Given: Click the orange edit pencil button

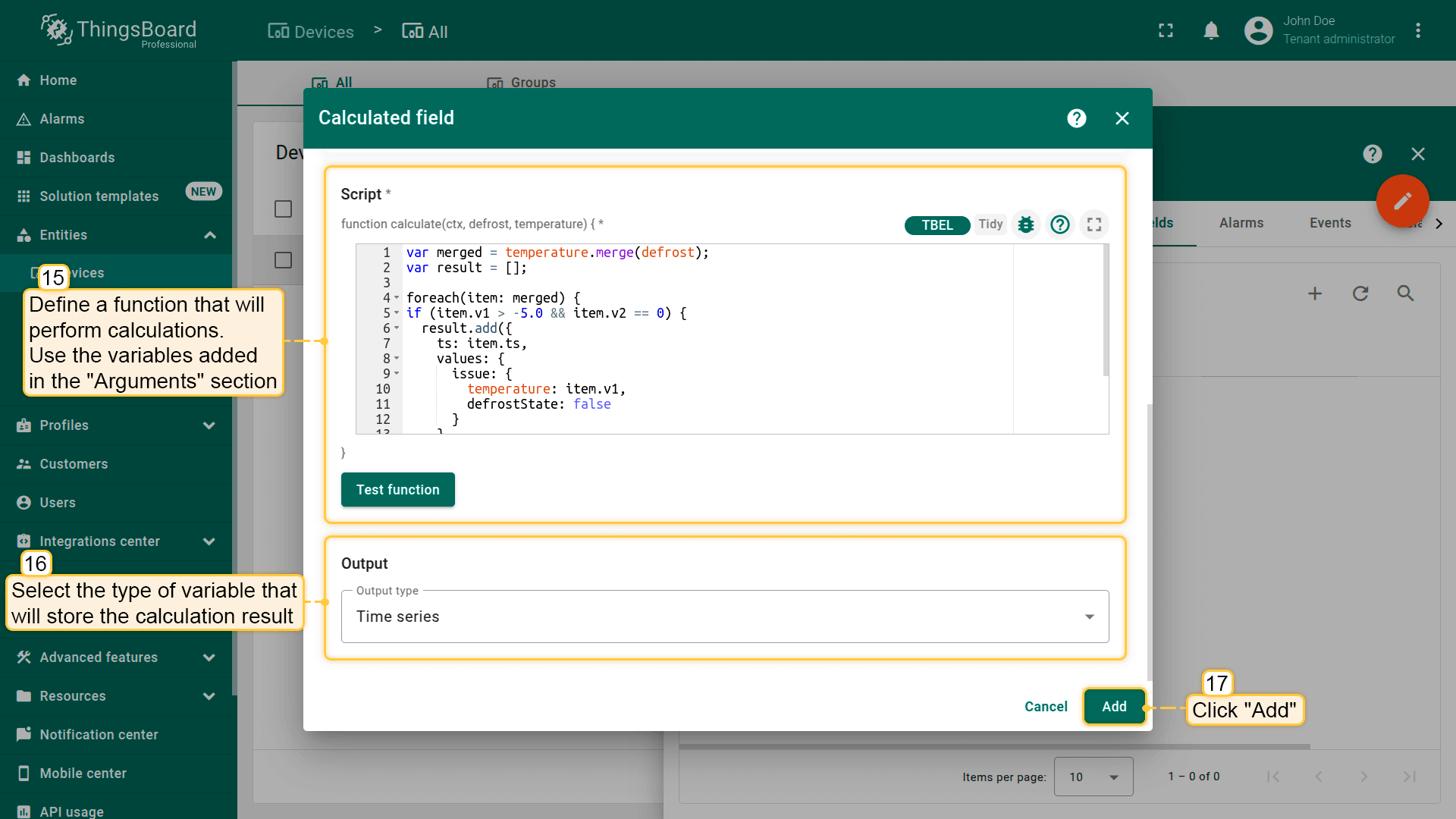Looking at the screenshot, I should tap(1402, 201).
